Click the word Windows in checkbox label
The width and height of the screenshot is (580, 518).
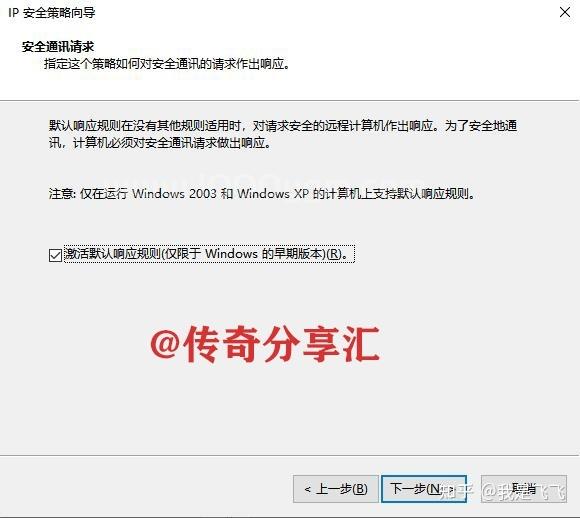(x=231, y=254)
